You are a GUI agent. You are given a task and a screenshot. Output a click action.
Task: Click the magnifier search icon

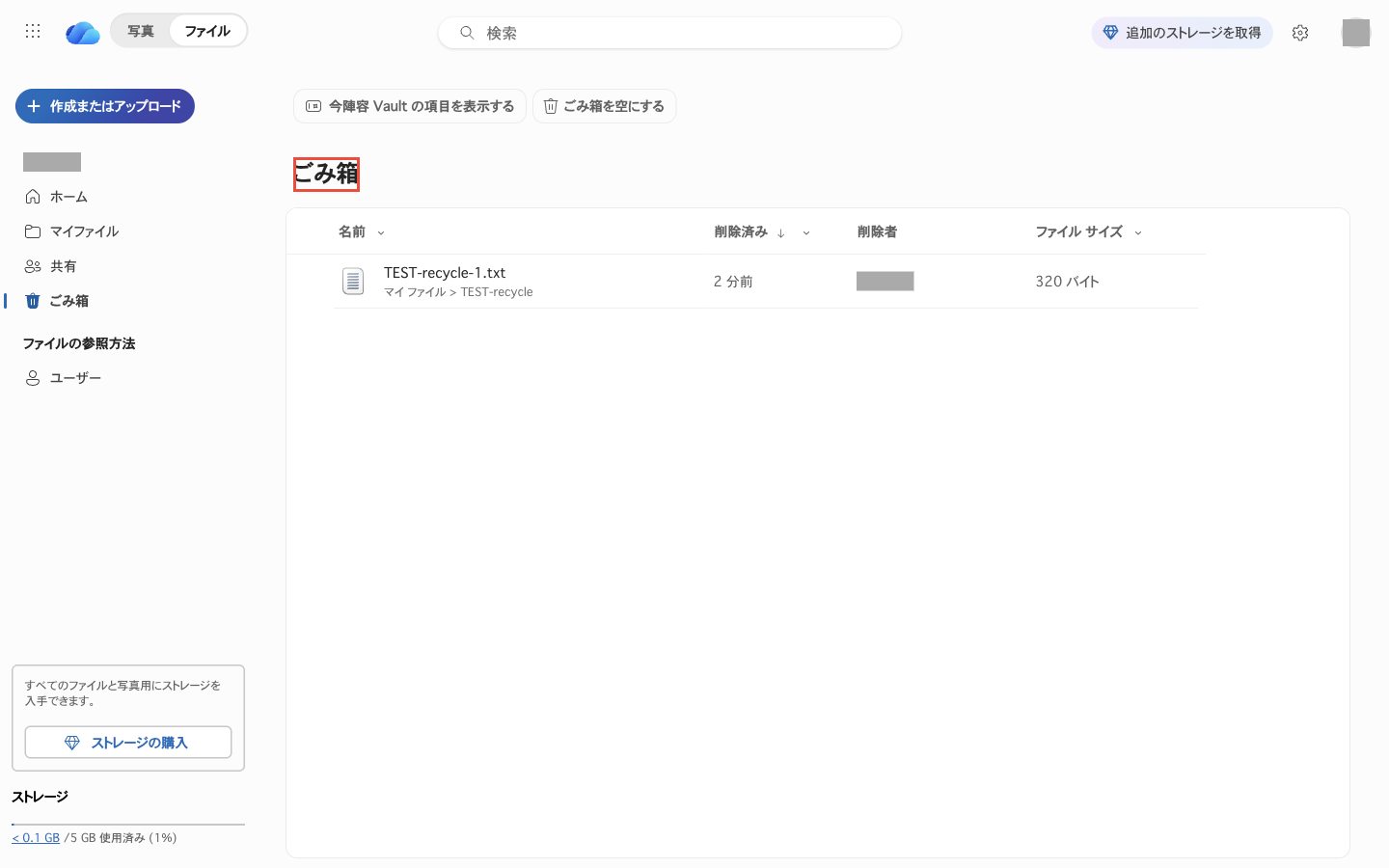pos(467,33)
